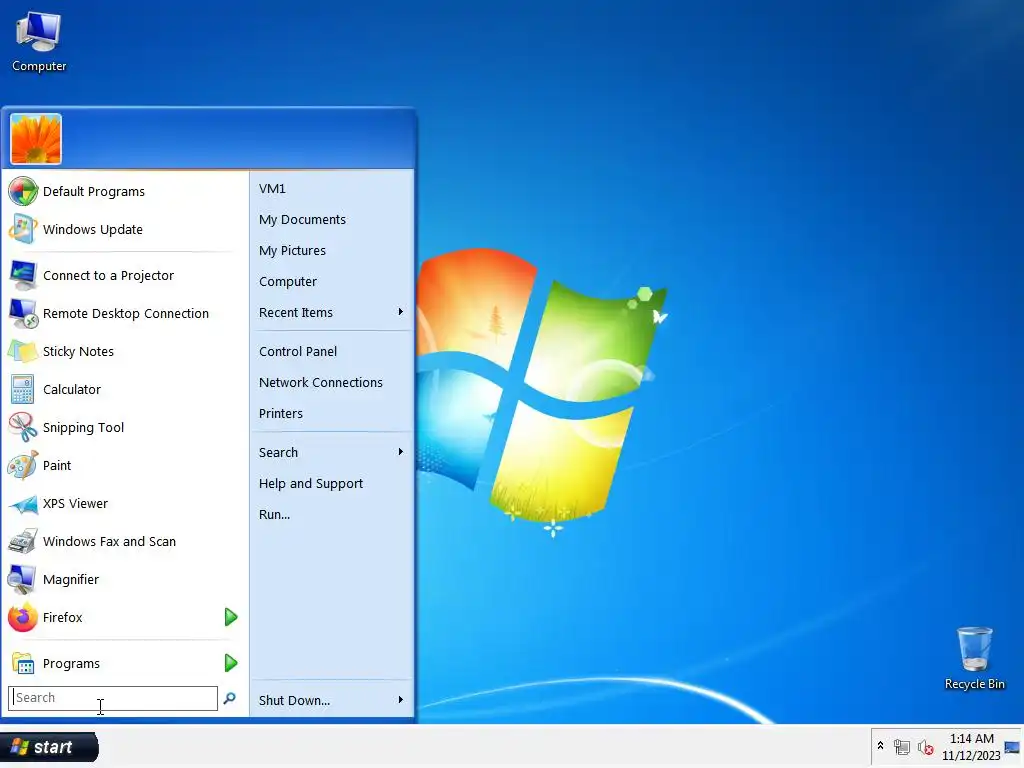Viewport: 1024px width, 768px height.
Task: Launch XPS Viewer icon
Action: click(x=23, y=504)
